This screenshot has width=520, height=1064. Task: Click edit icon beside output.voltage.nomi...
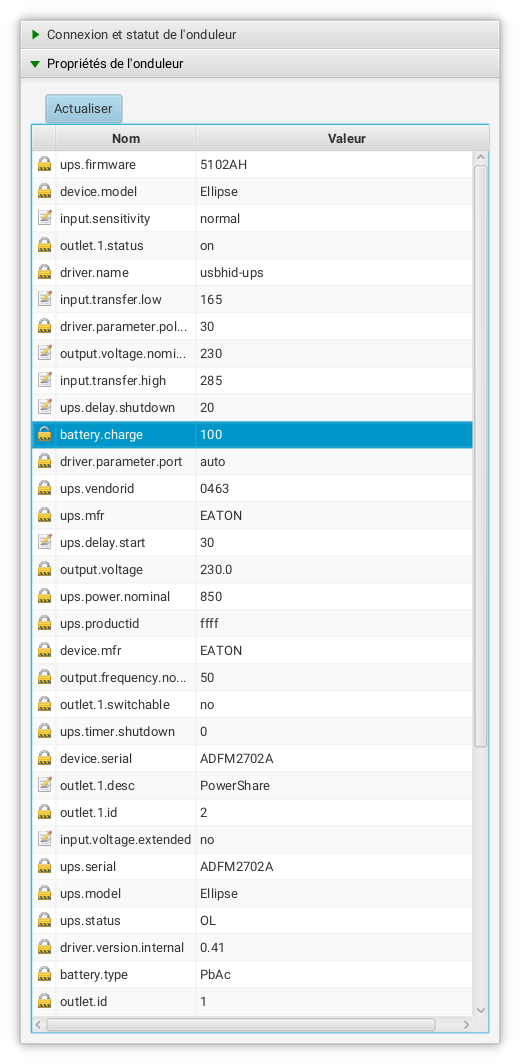45,354
